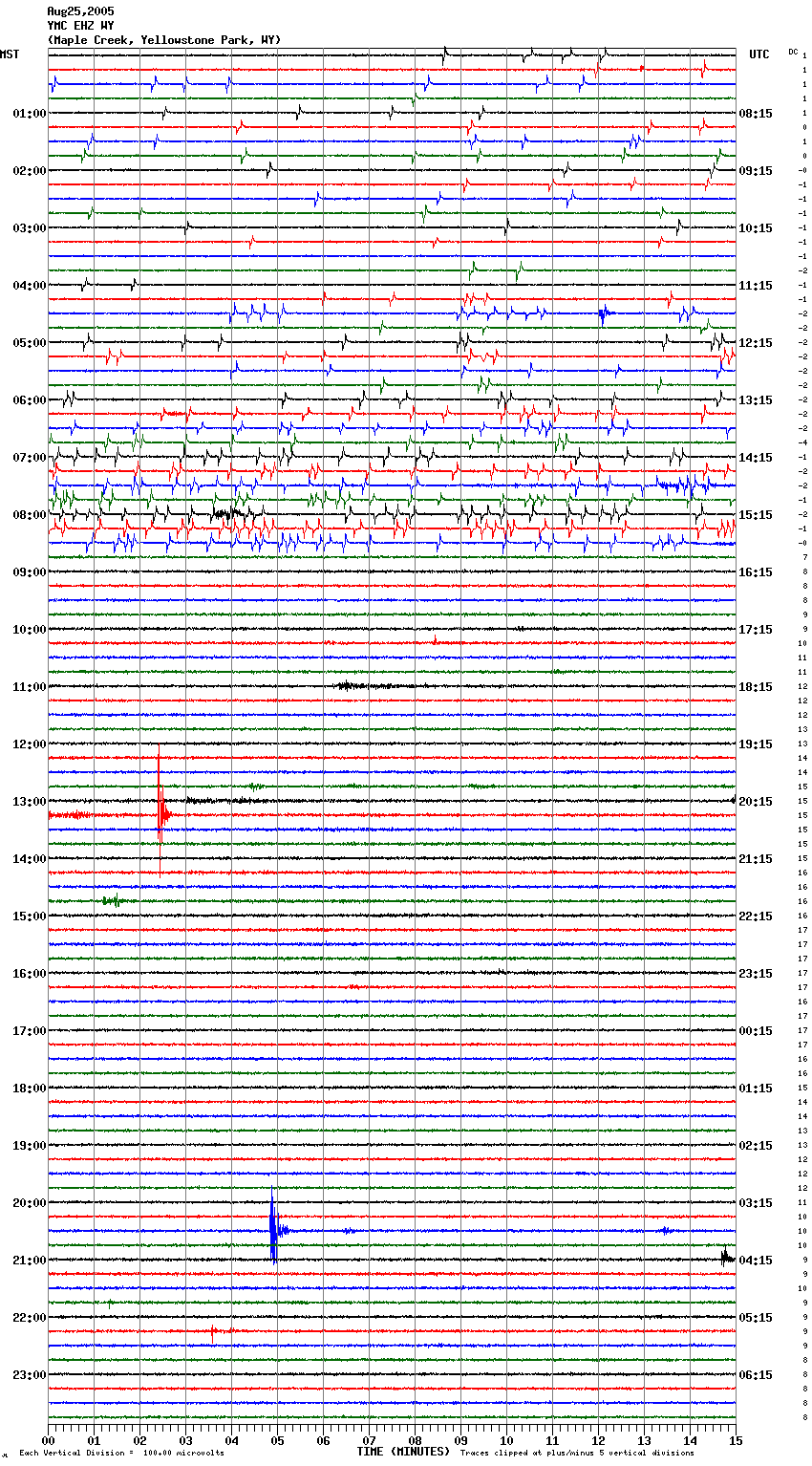Click the '06:15' UTC time label
This screenshot has width=812, height=1466.
click(x=756, y=1375)
